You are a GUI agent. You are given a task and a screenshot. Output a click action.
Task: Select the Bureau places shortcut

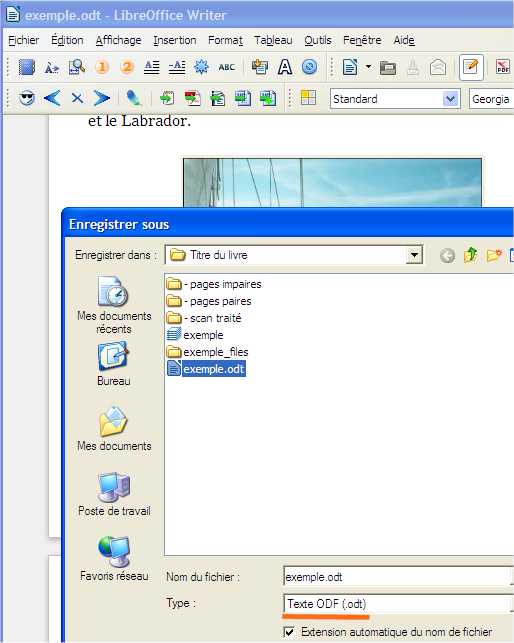(x=114, y=365)
